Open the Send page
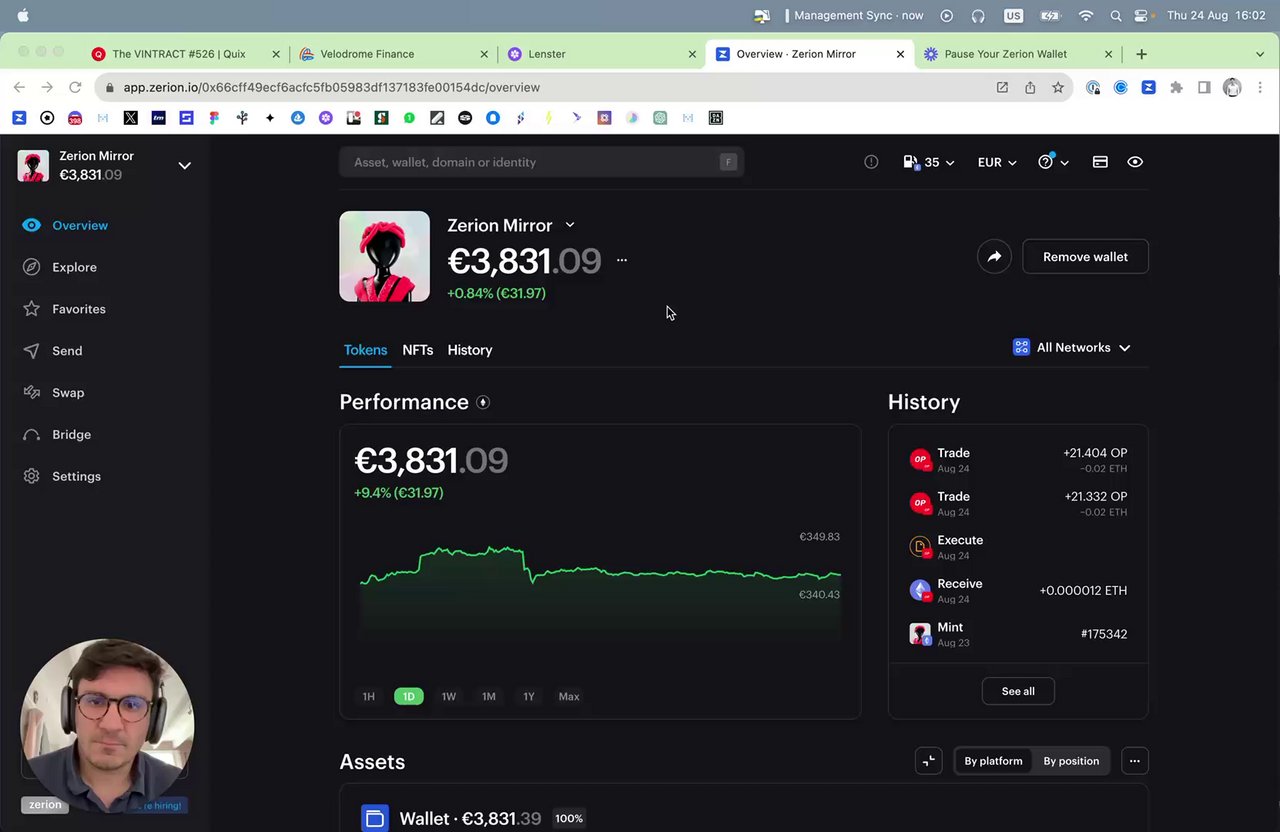Screen dimensions: 1280x832 53,351
